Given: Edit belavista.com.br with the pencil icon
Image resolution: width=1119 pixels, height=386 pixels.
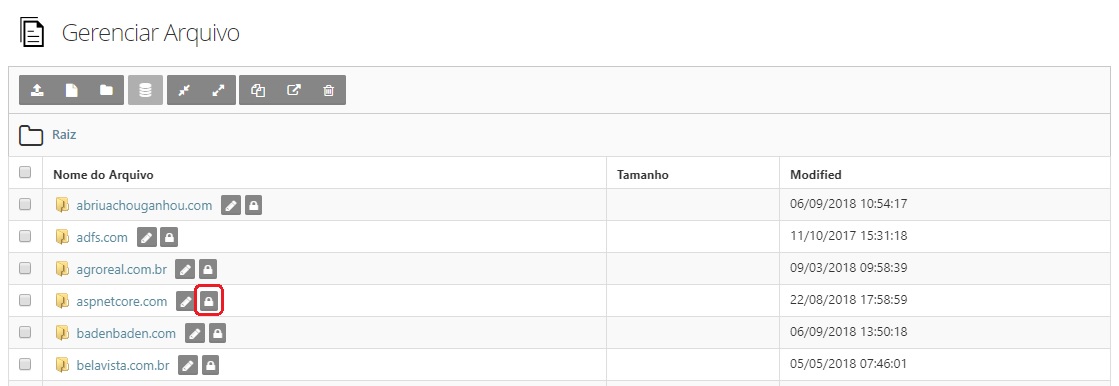Looking at the screenshot, I should click(187, 365).
